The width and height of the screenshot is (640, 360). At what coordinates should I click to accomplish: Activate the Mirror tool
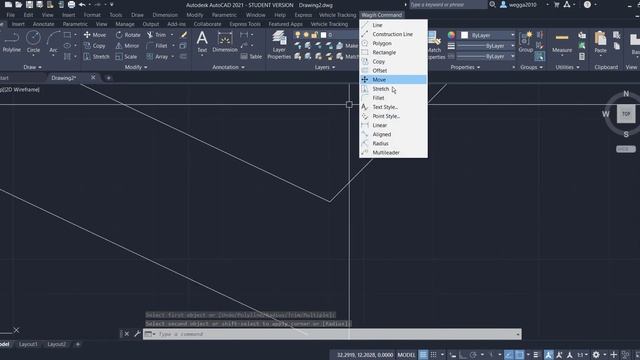click(x=127, y=46)
